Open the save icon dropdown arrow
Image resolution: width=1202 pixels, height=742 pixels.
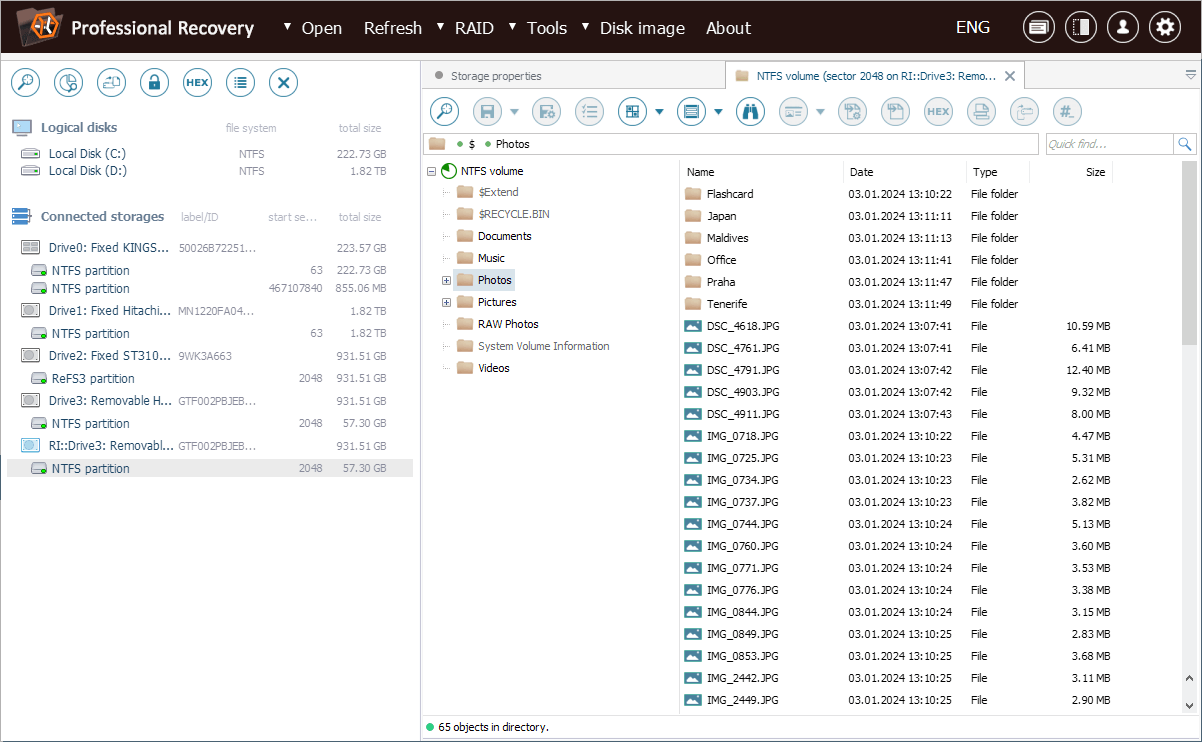[x=515, y=112]
